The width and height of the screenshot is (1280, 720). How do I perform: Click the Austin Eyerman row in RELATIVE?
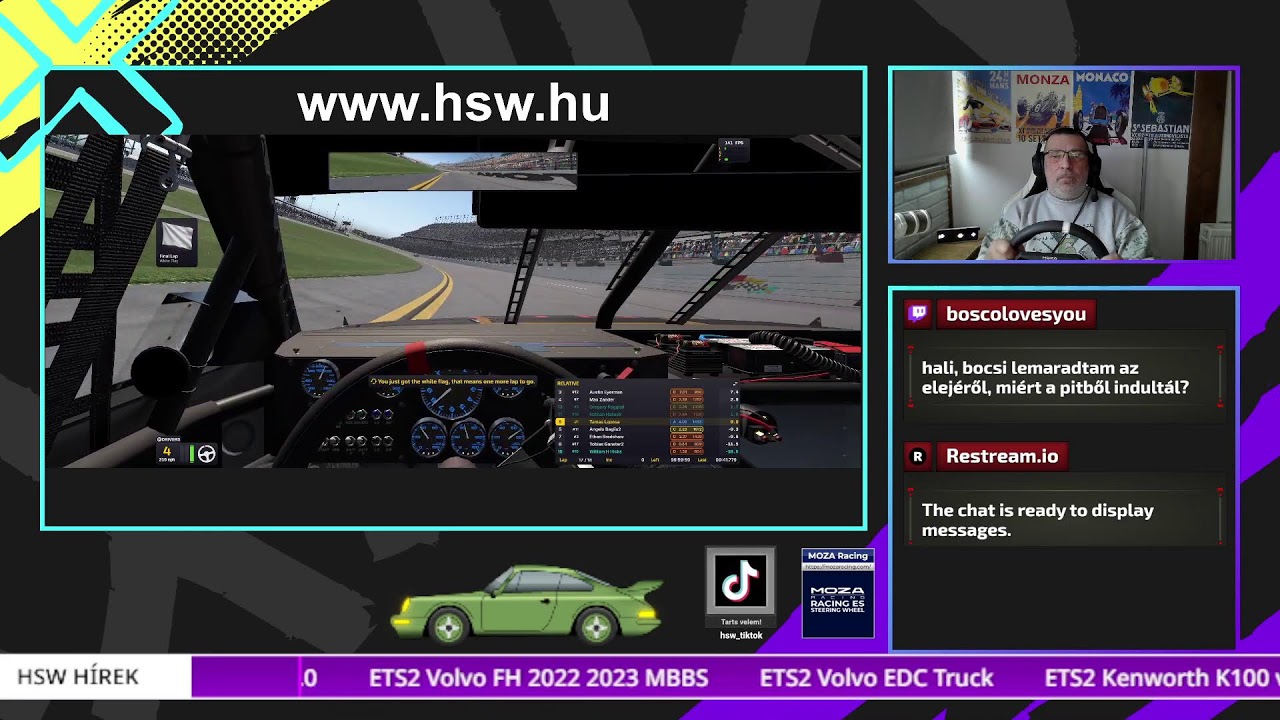[648, 392]
